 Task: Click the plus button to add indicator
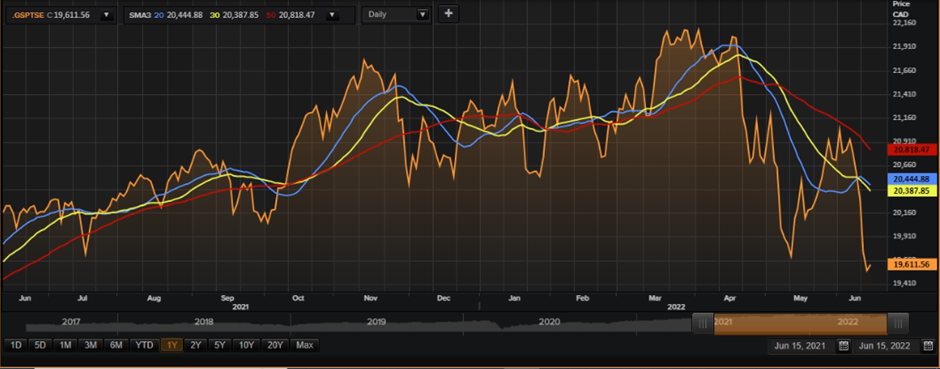point(448,14)
